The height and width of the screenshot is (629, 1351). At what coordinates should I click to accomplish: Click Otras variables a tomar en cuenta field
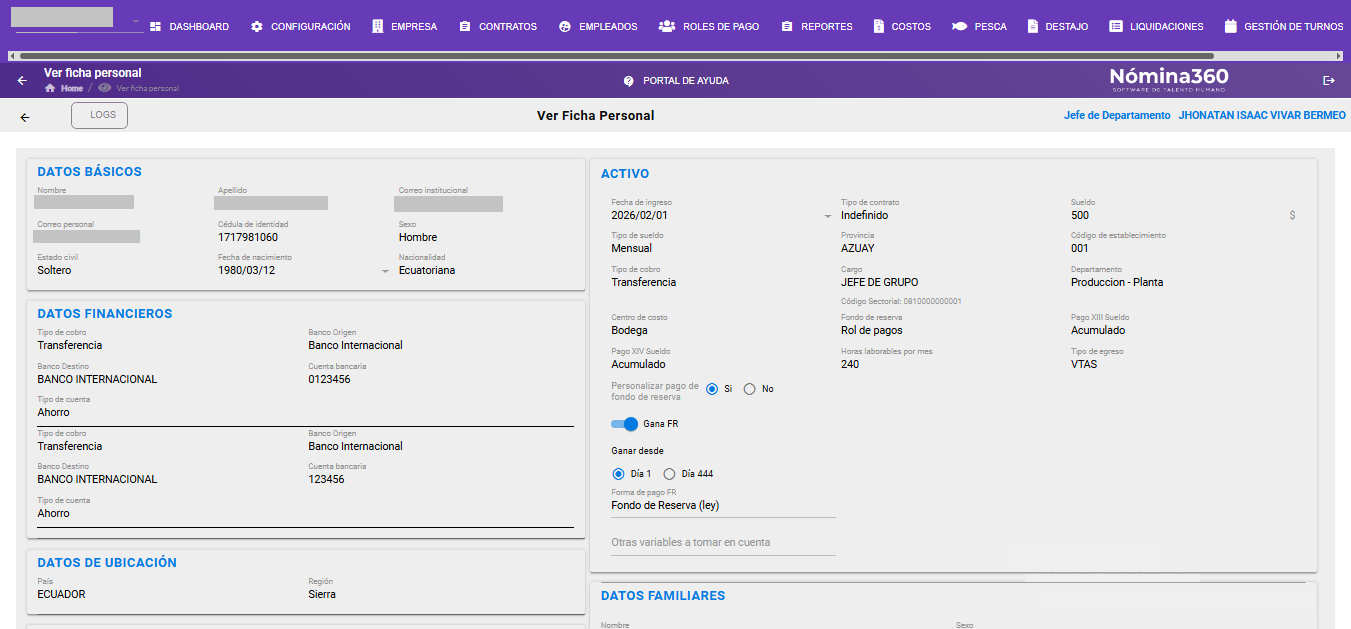[x=722, y=543]
